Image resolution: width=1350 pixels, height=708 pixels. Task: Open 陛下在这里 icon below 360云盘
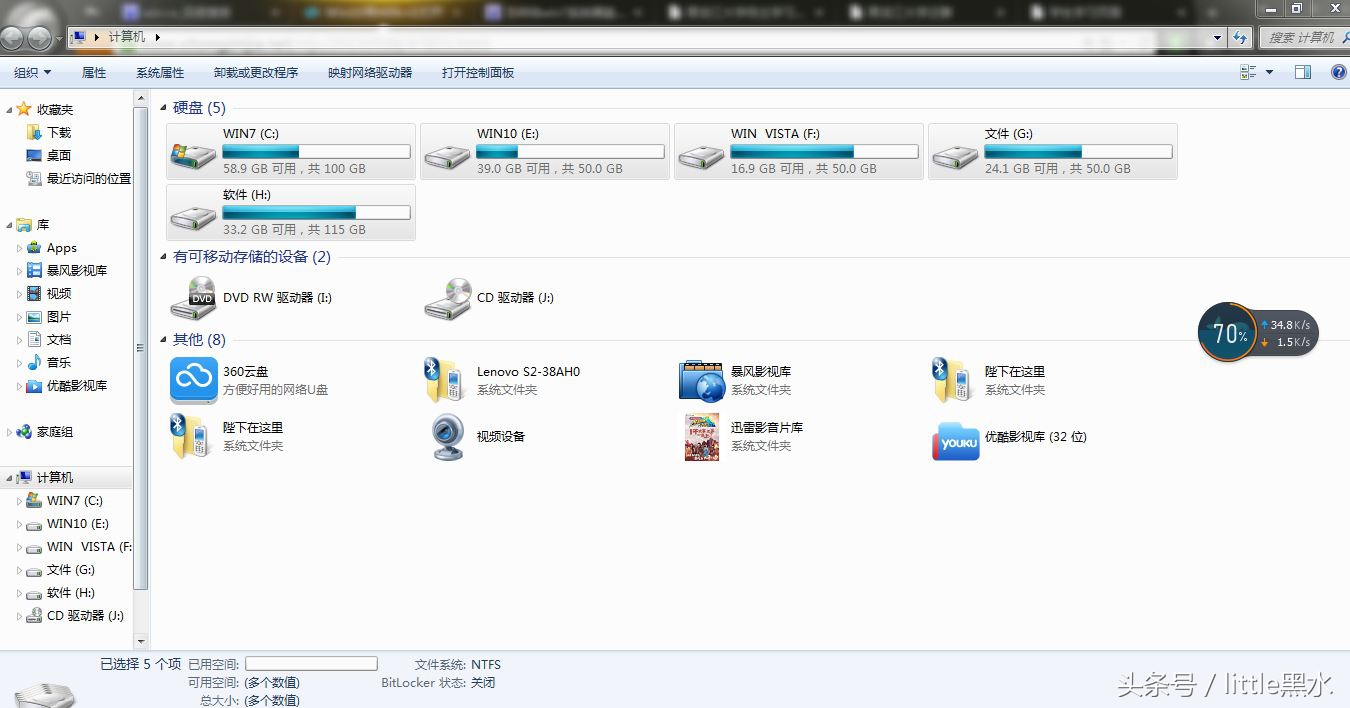click(189, 436)
